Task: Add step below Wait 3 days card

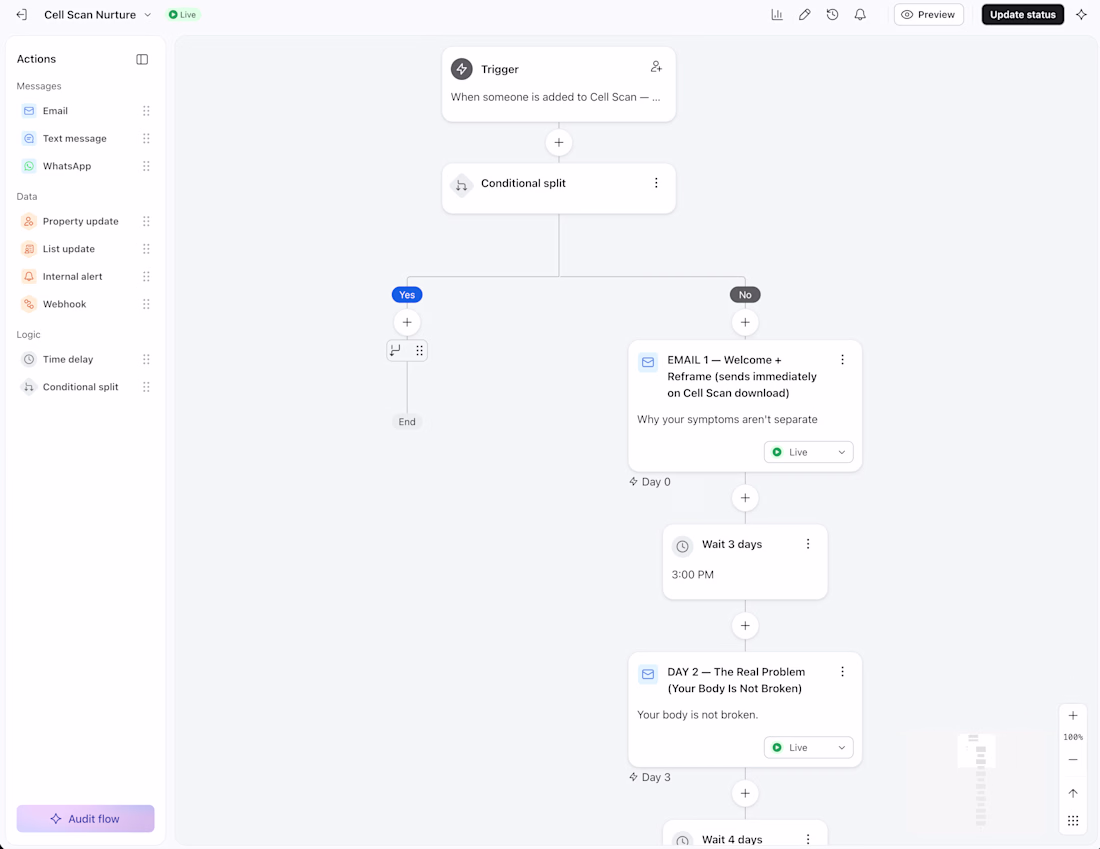Action: tap(745, 626)
